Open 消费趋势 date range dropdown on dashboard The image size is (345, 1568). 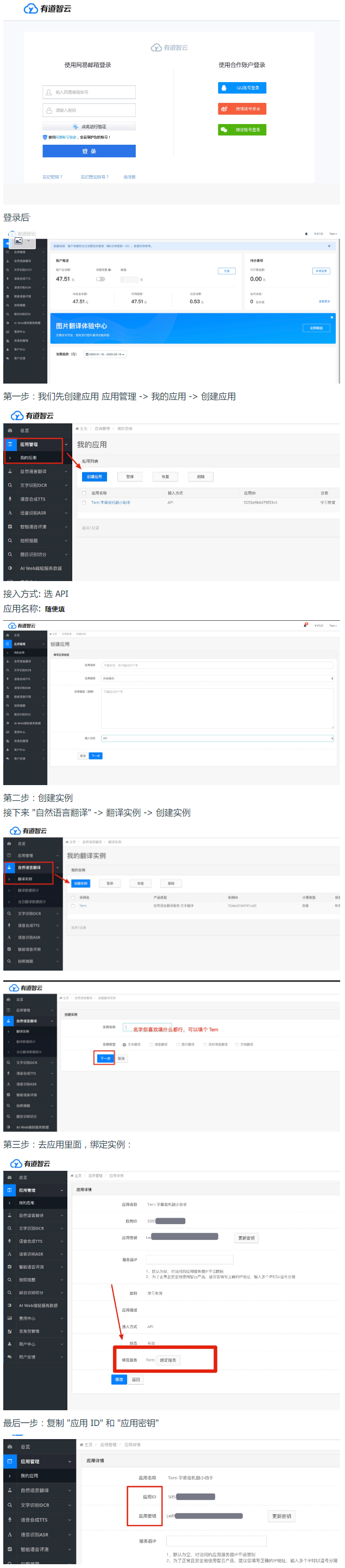point(105,354)
